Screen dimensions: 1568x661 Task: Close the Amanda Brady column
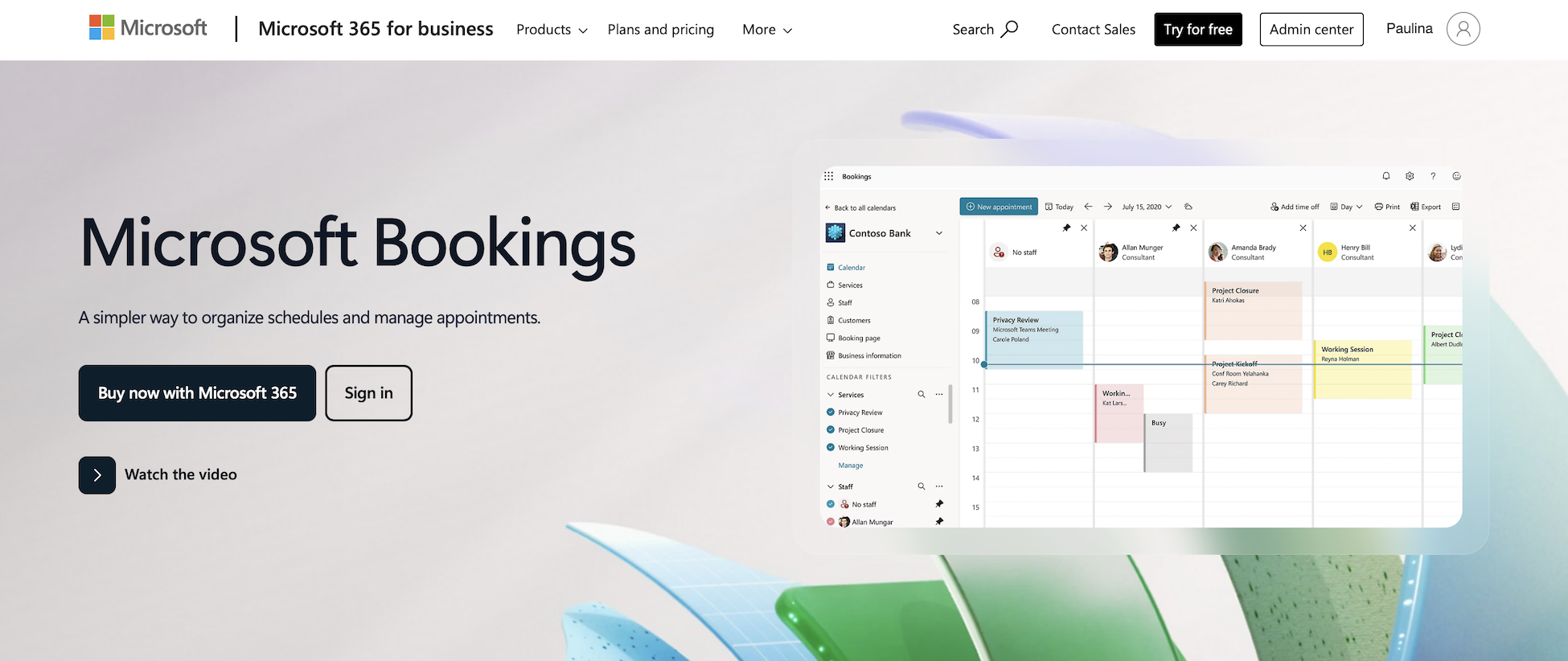pyautogui.click(x=1303, y=228)
